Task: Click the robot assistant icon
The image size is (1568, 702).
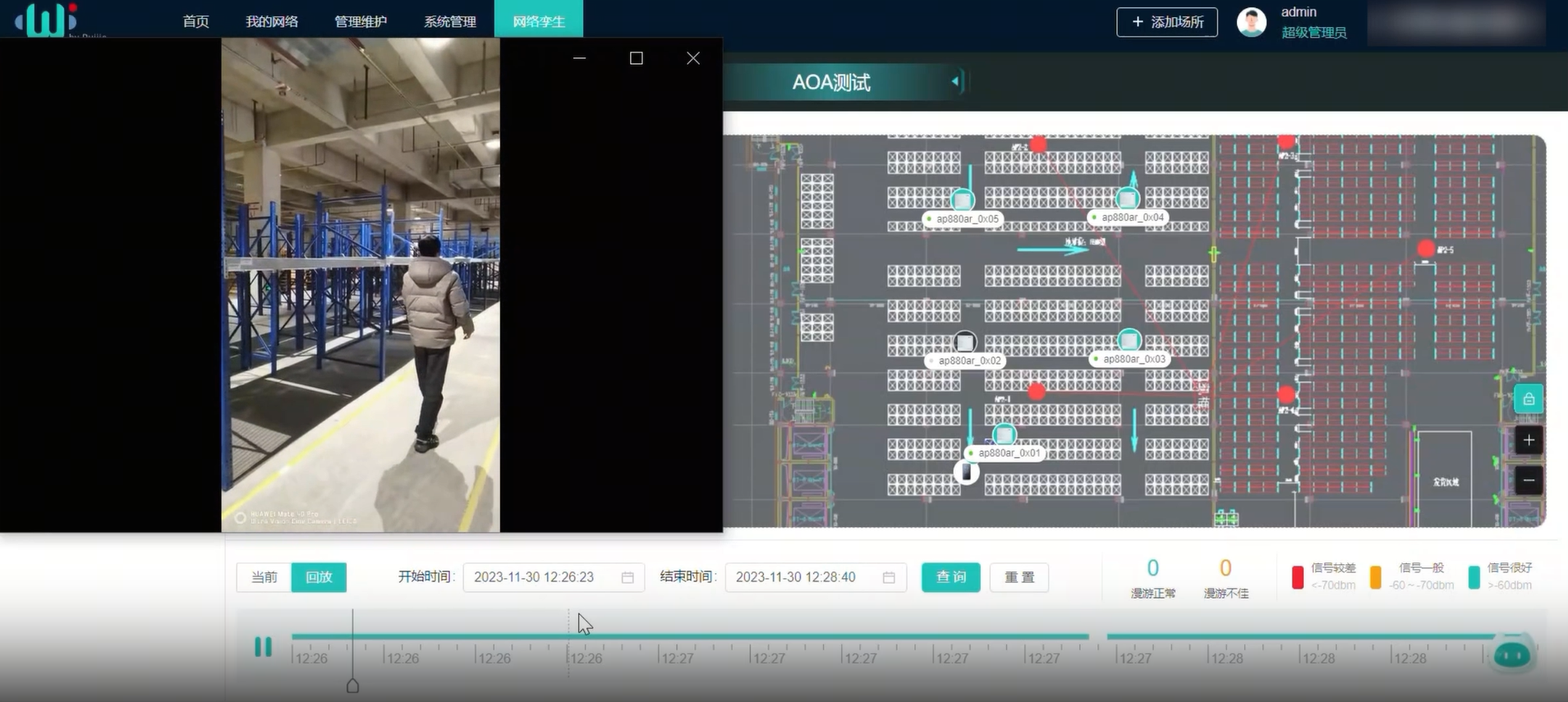Action: (x=1512, y=654)
